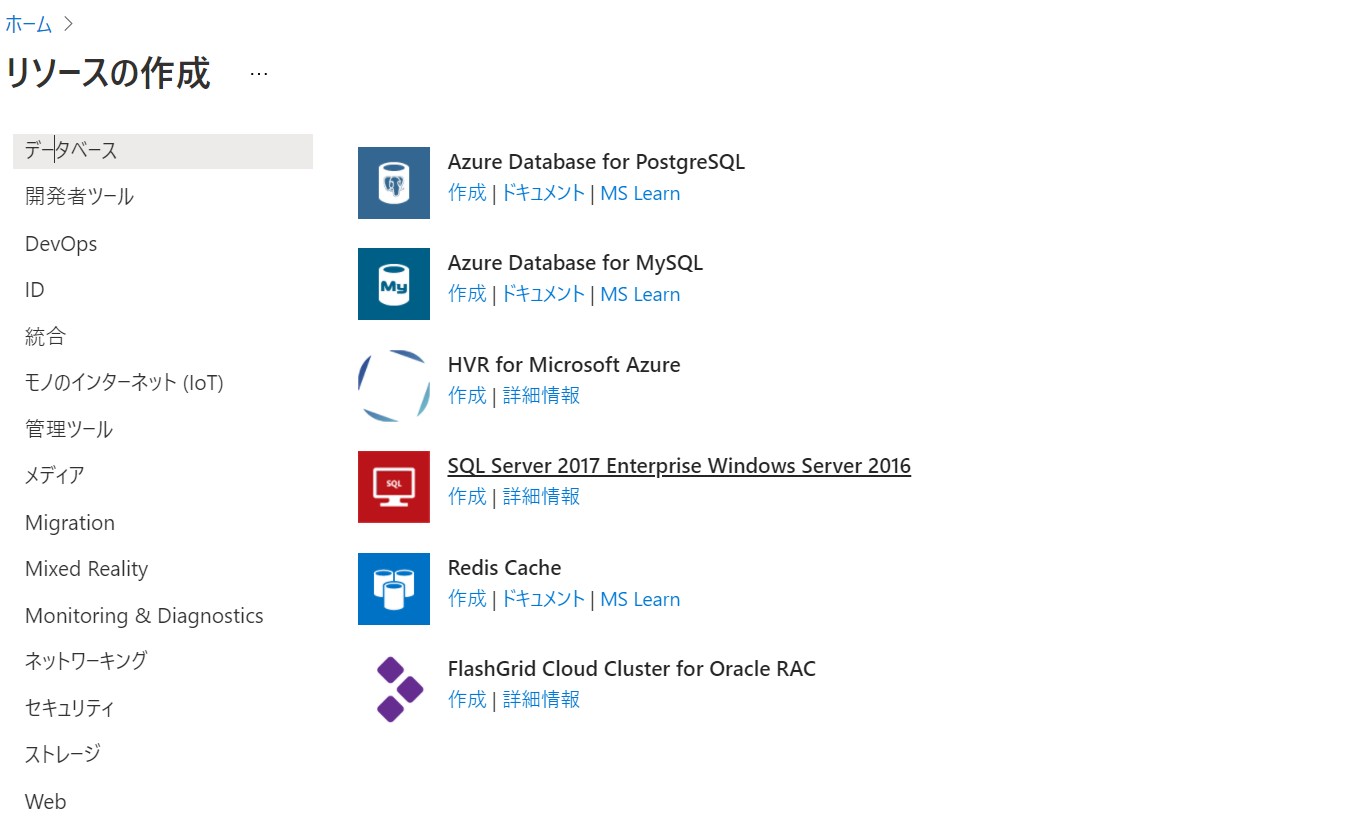Open 詳細情報 for SQL Server 2017 Enterprise
Image resolution: width=1349 pixels, height=828 pixels.
pyautogui.click(x=541, y=497)
